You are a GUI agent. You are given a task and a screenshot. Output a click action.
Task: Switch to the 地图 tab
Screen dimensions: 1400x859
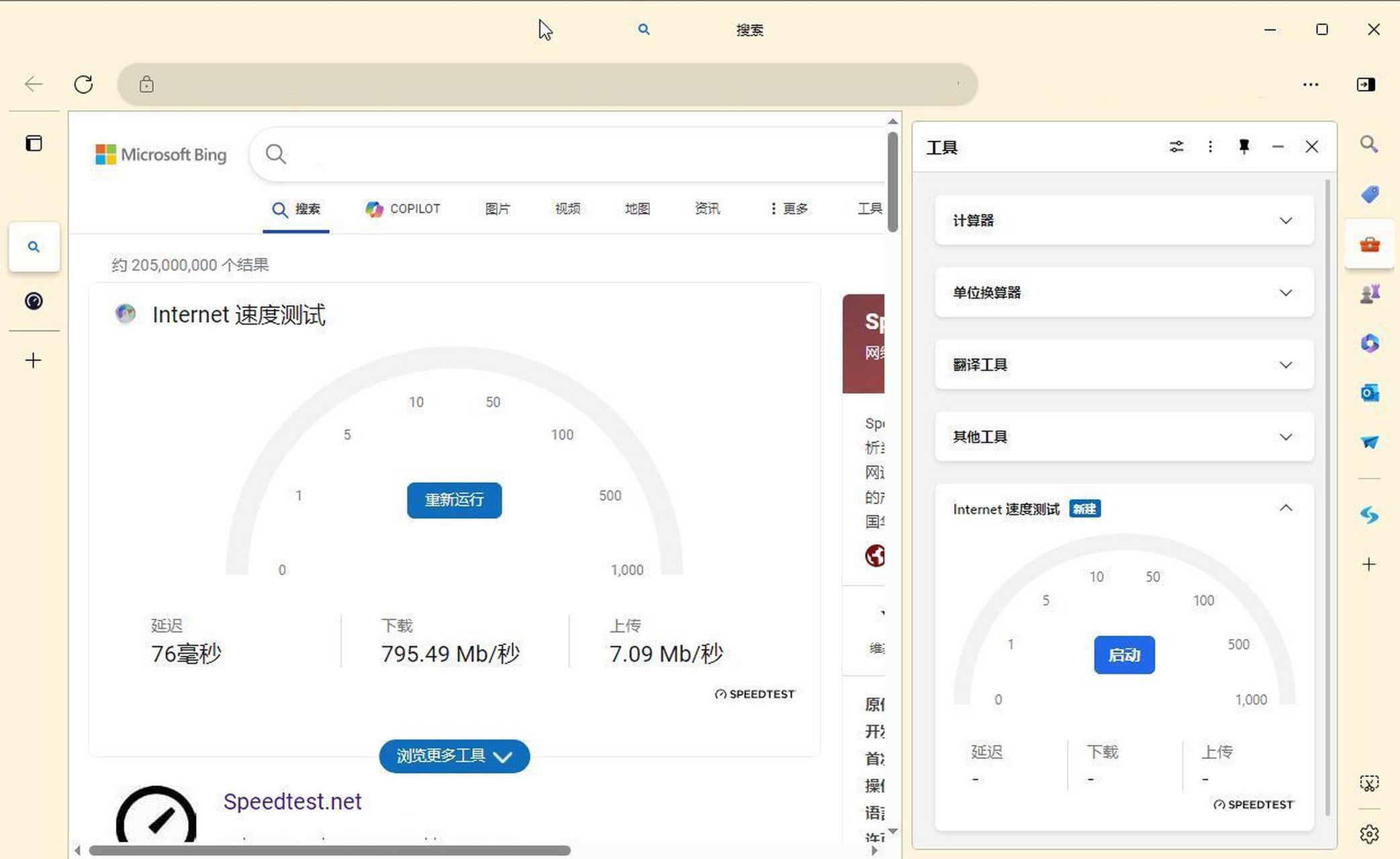coord(637,209)
